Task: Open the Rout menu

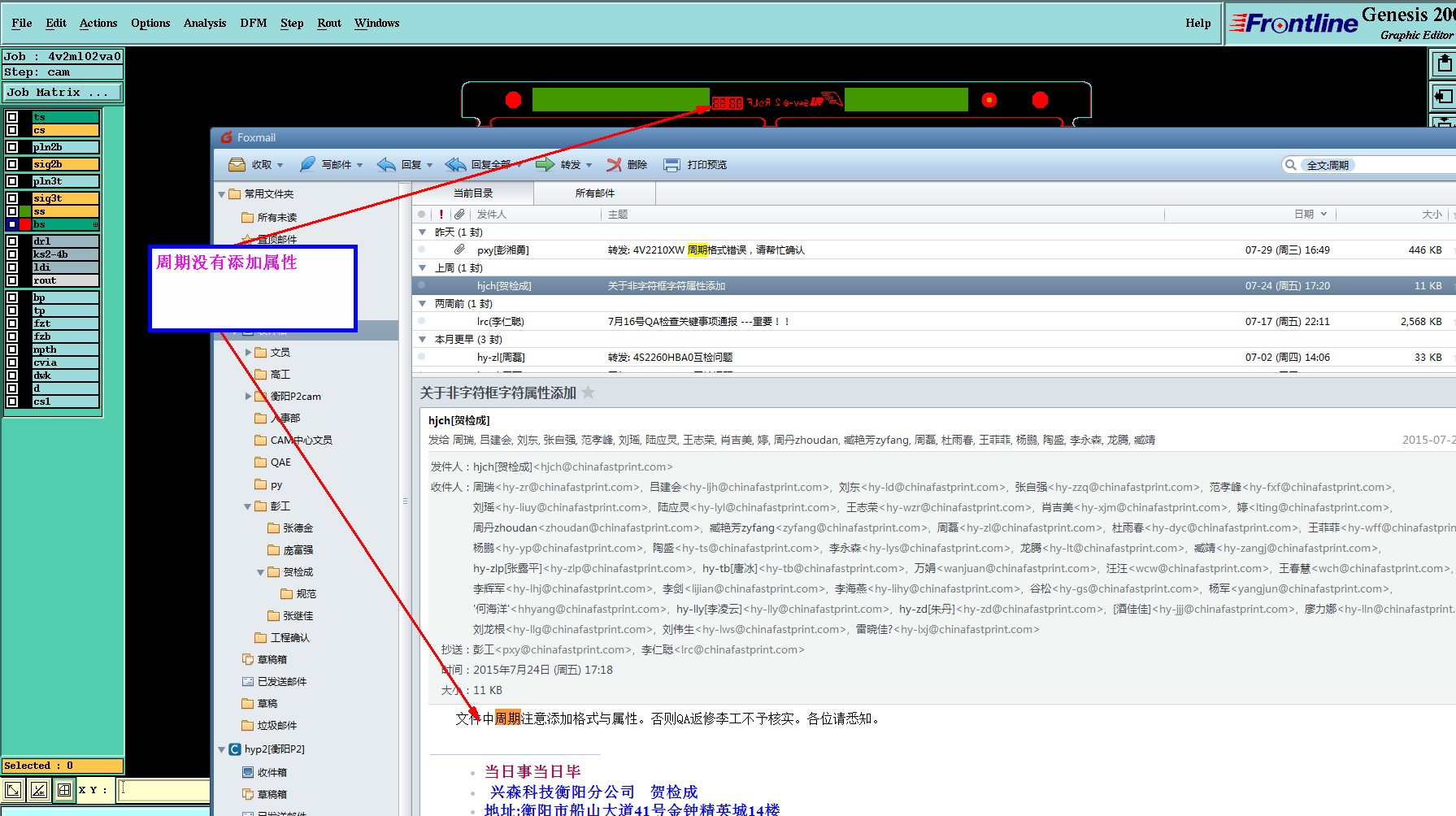Action: 329,23
